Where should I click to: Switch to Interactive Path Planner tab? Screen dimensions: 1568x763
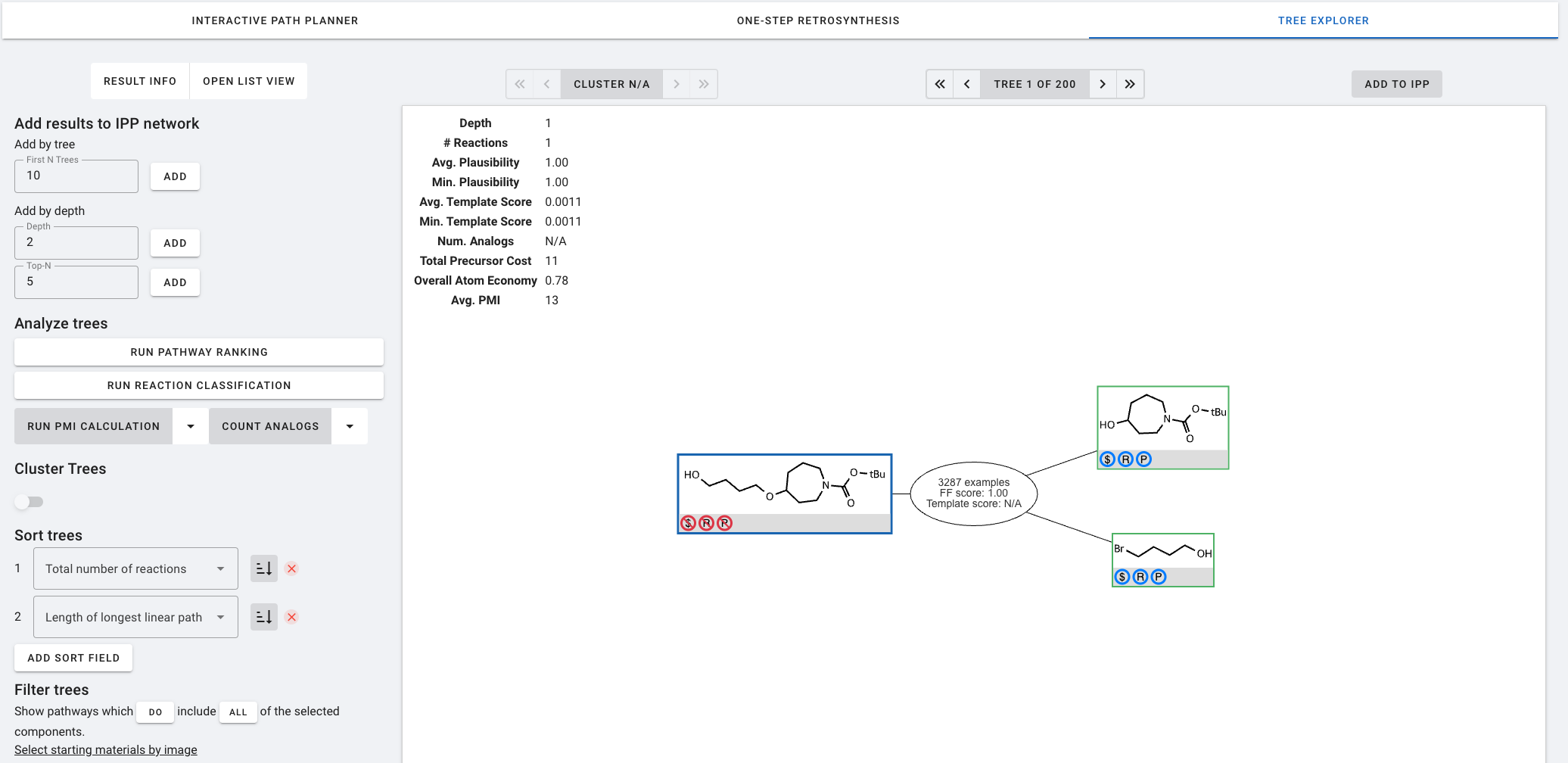pyautogui.click(x=275, y=20)
